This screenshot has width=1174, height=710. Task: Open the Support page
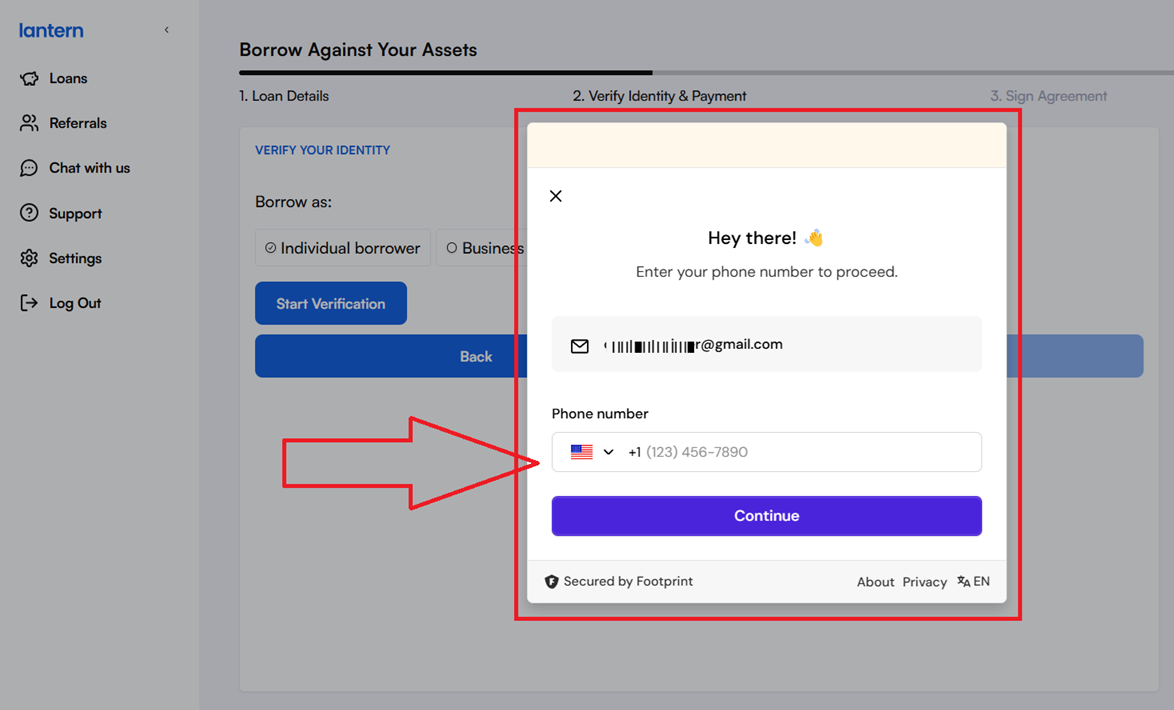[x=75, y=213]
